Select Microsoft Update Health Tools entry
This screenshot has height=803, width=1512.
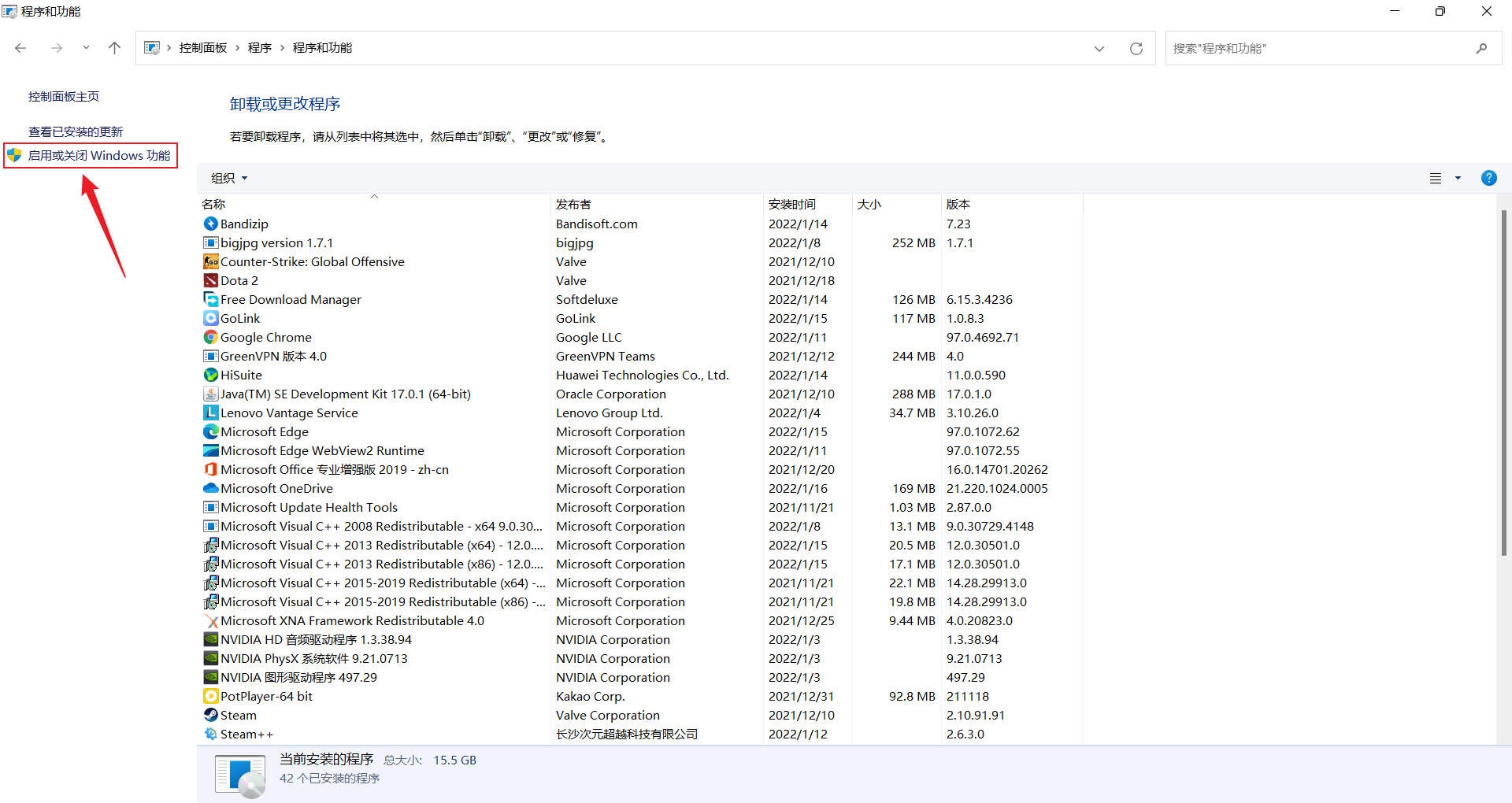(x=642, y=507)
